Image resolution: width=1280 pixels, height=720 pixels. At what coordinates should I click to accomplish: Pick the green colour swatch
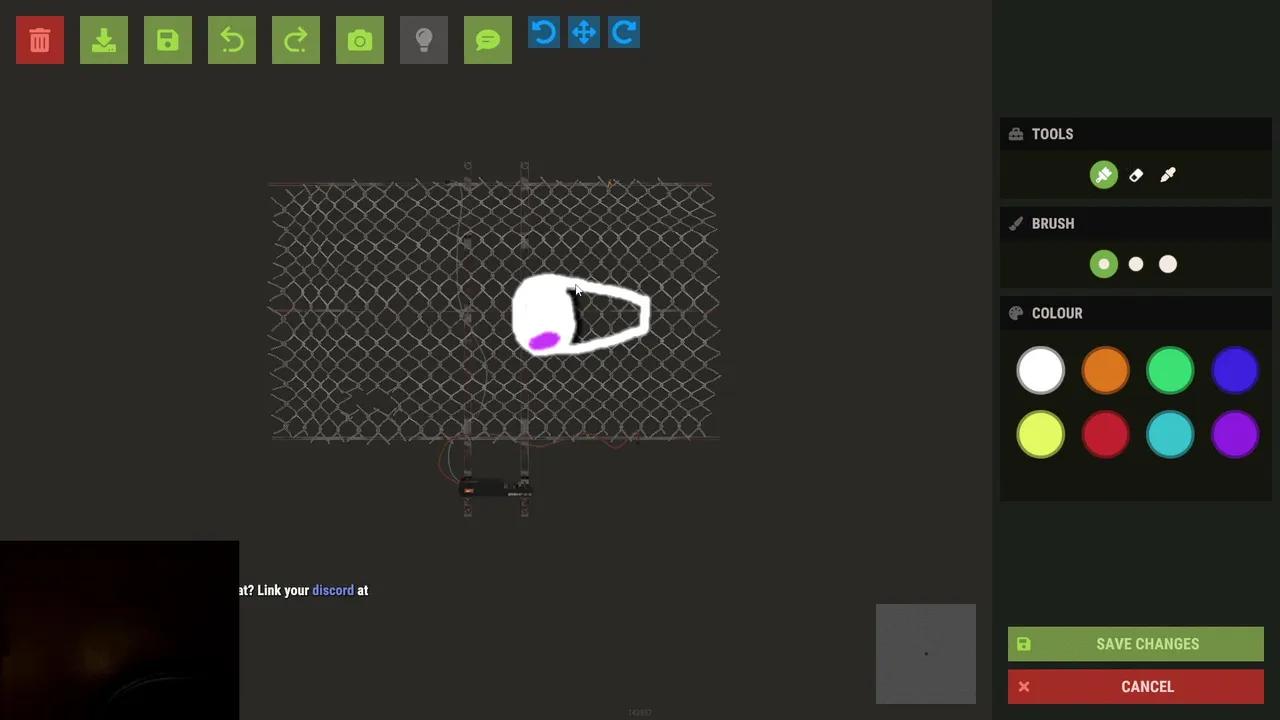tap(1170, 370)
